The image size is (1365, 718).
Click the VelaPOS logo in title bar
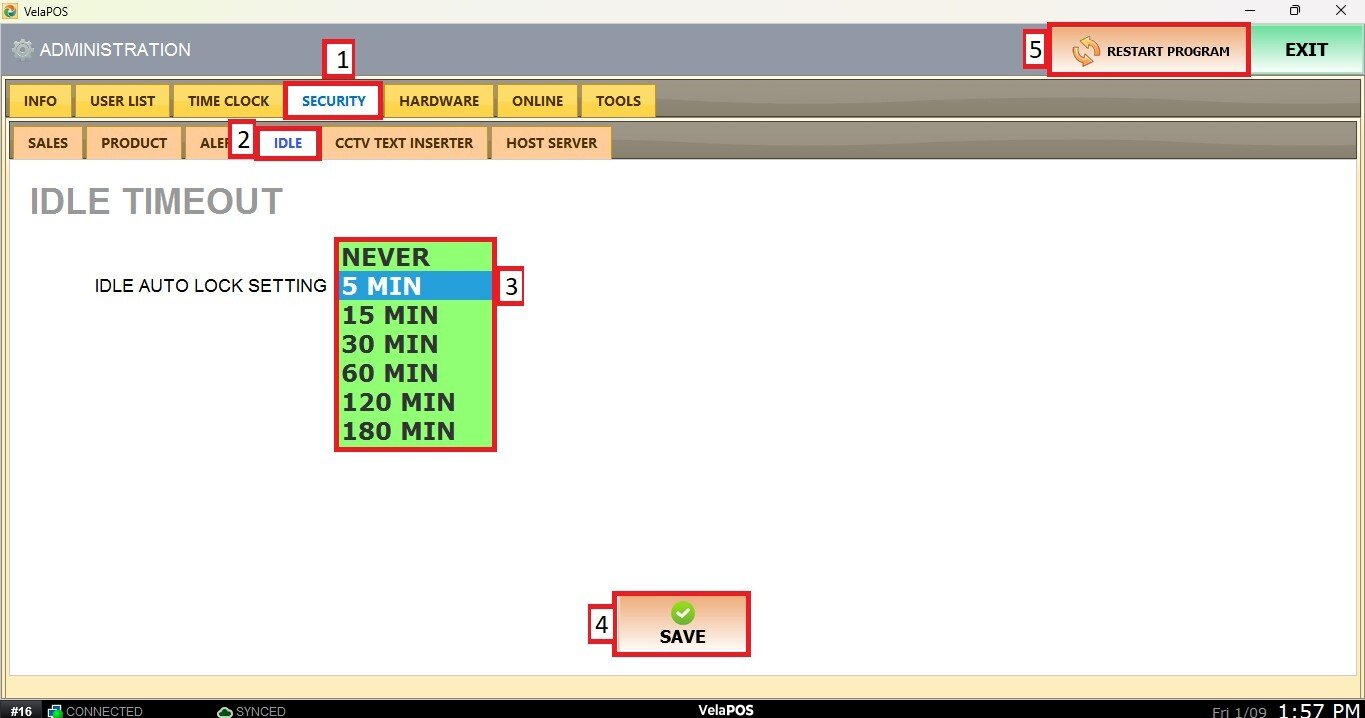pos(11,10)
